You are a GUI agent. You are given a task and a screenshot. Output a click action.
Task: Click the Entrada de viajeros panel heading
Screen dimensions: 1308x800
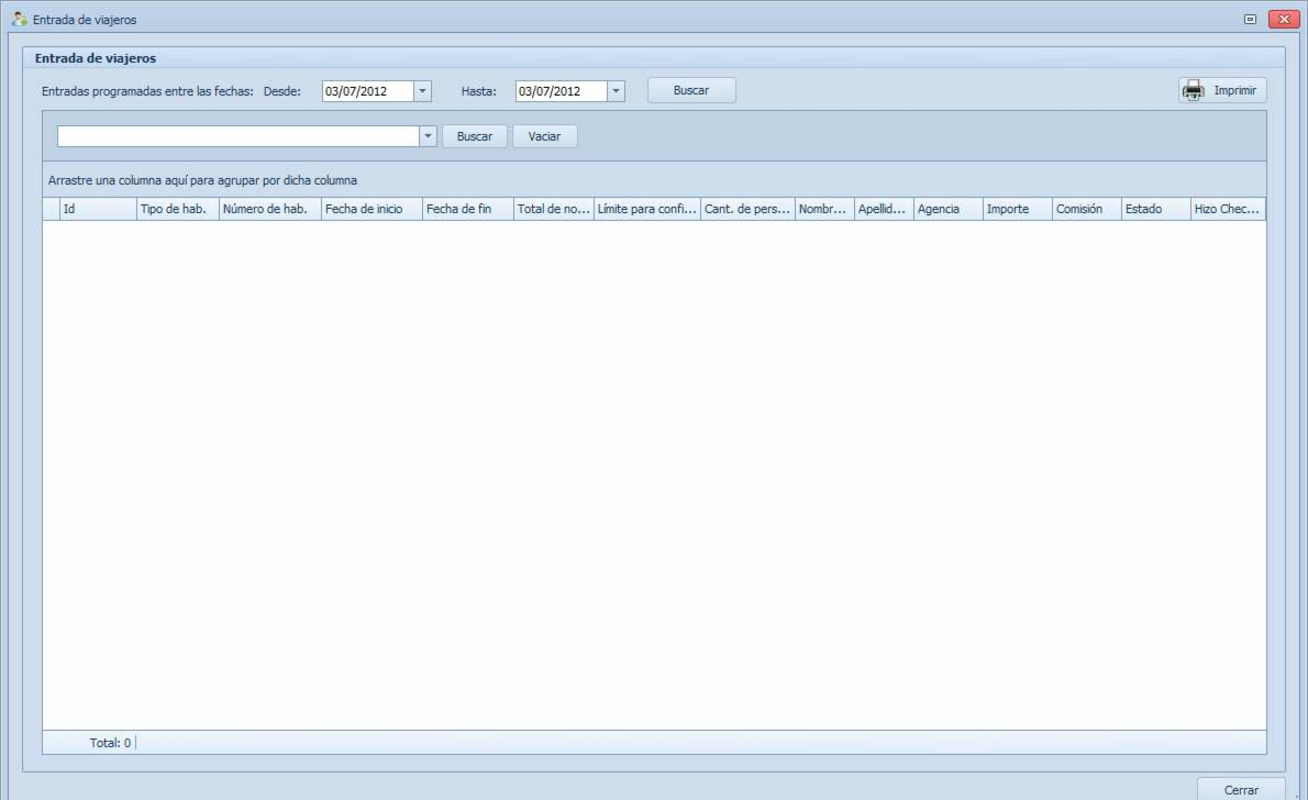[95, 58]
